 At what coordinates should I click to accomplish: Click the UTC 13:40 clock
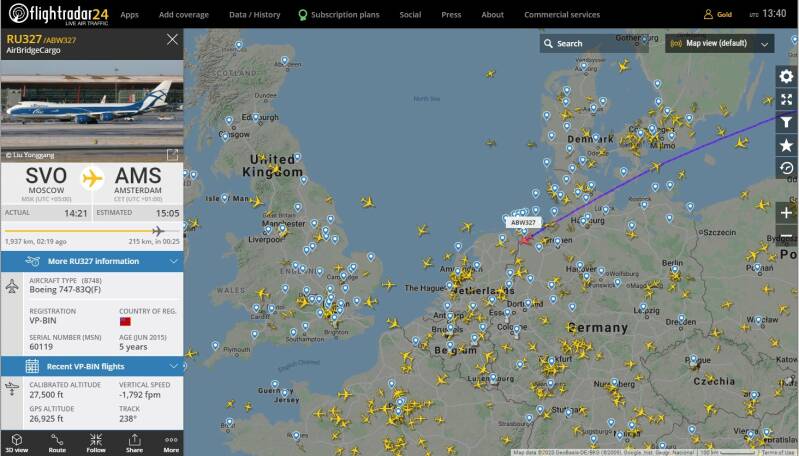click(768, 14)
